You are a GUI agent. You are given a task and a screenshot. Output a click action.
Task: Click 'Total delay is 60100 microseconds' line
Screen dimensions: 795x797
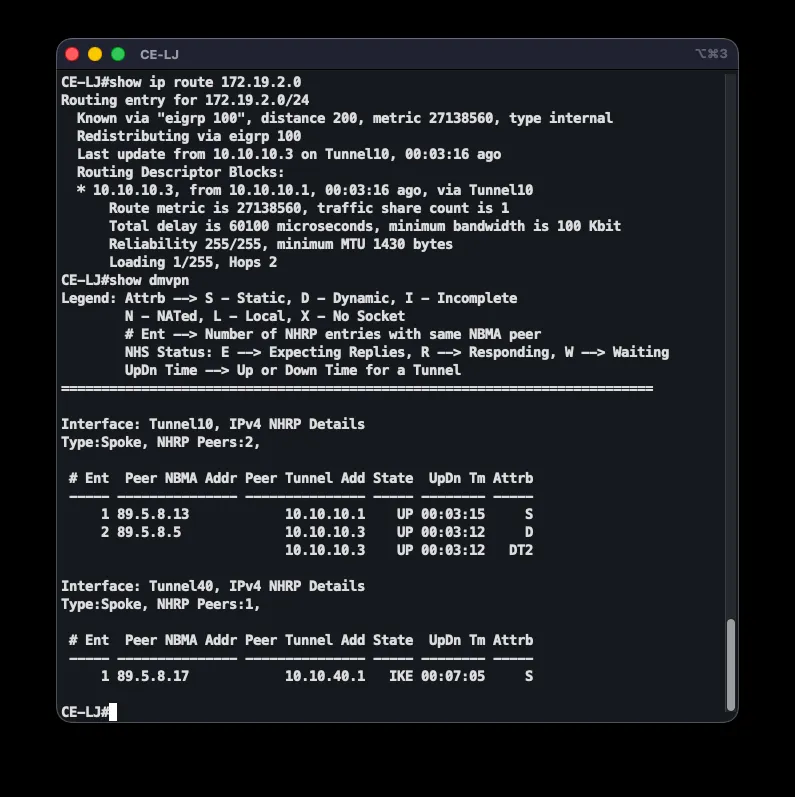click(364, 226)
